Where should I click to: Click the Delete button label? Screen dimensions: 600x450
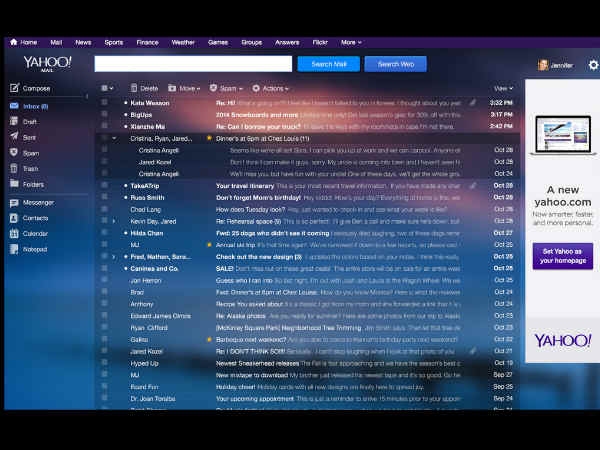tap(149, 88)
